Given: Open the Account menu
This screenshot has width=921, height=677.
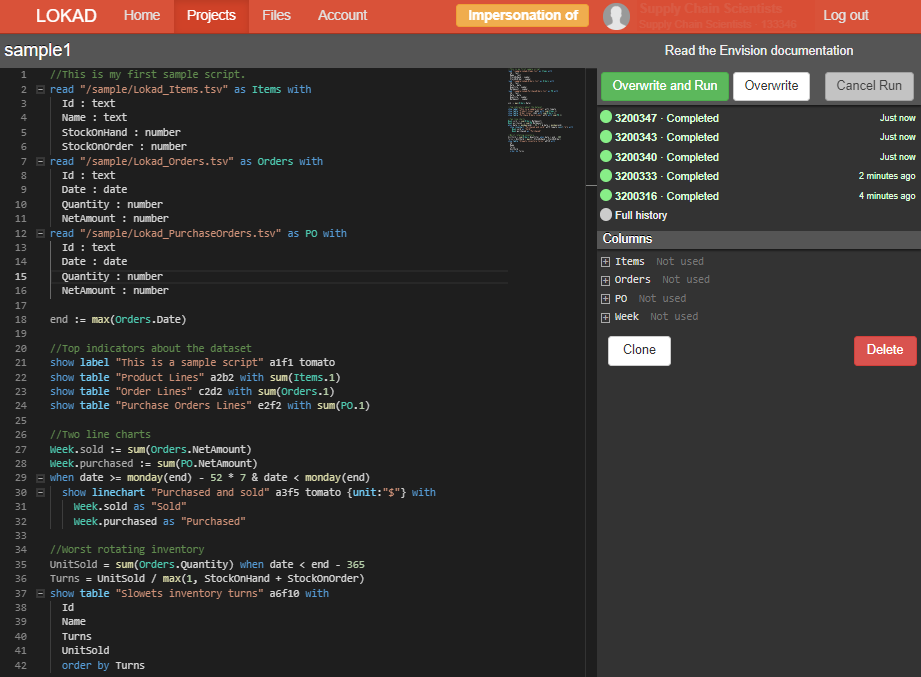Looking at the screenshot, I should [x=342, y=16].
